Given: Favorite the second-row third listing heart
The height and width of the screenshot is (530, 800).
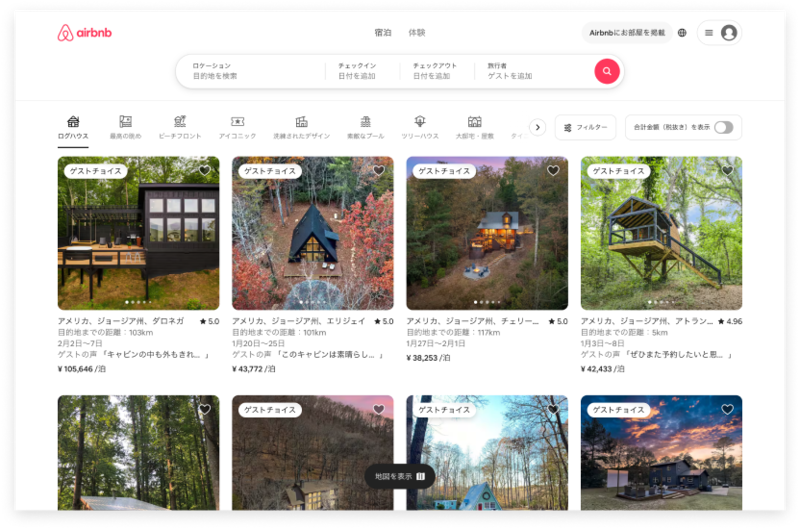Looking at the screenshot, I should 553,409.
